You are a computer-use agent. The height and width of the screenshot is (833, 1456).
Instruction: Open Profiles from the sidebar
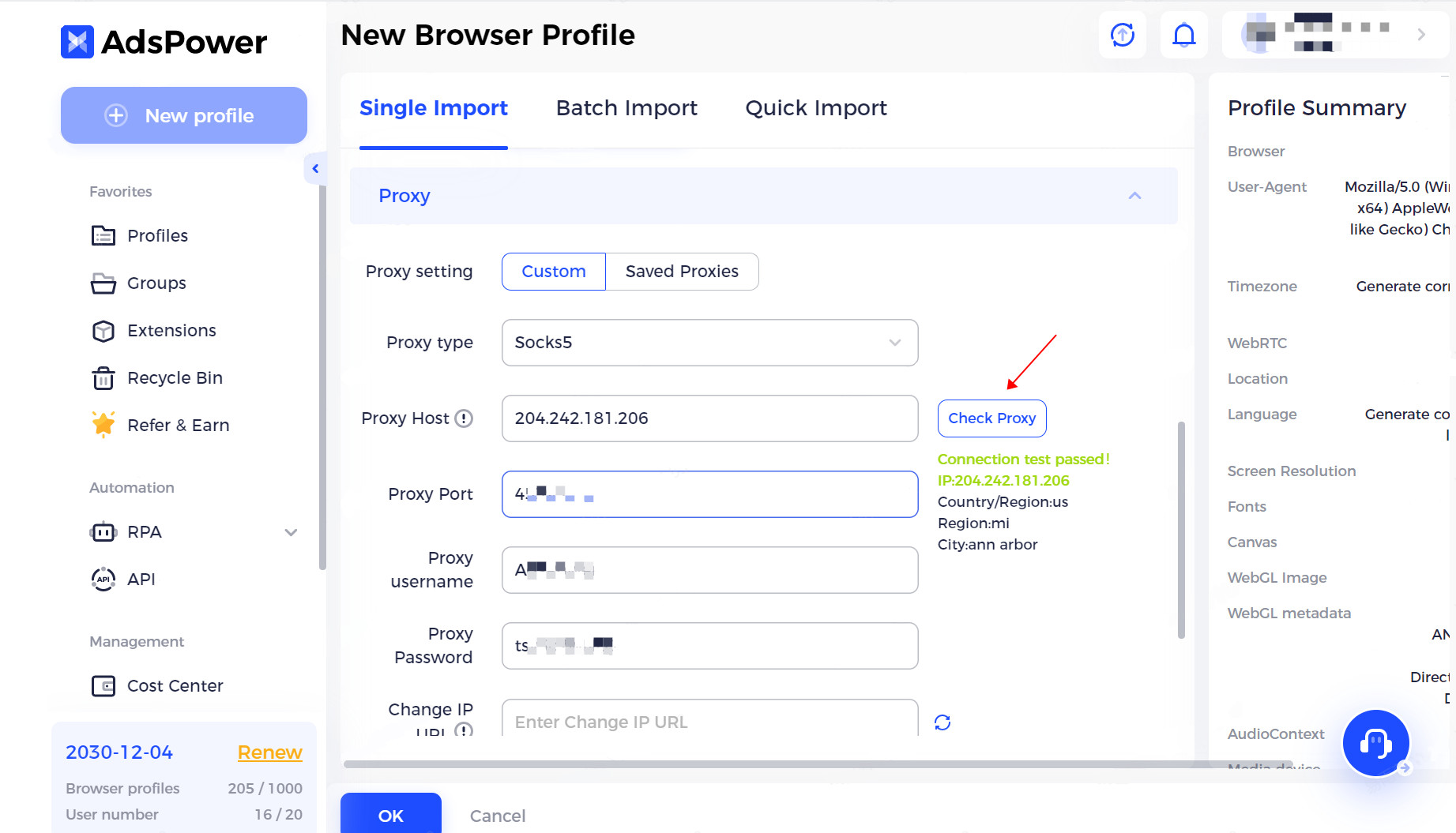pos(157,235)
